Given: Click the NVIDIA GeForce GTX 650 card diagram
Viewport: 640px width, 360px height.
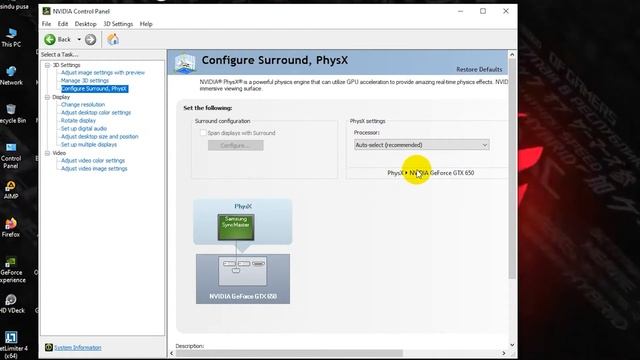Looking at the screenshot, I should pyautogui.click(x=243, y=279).
